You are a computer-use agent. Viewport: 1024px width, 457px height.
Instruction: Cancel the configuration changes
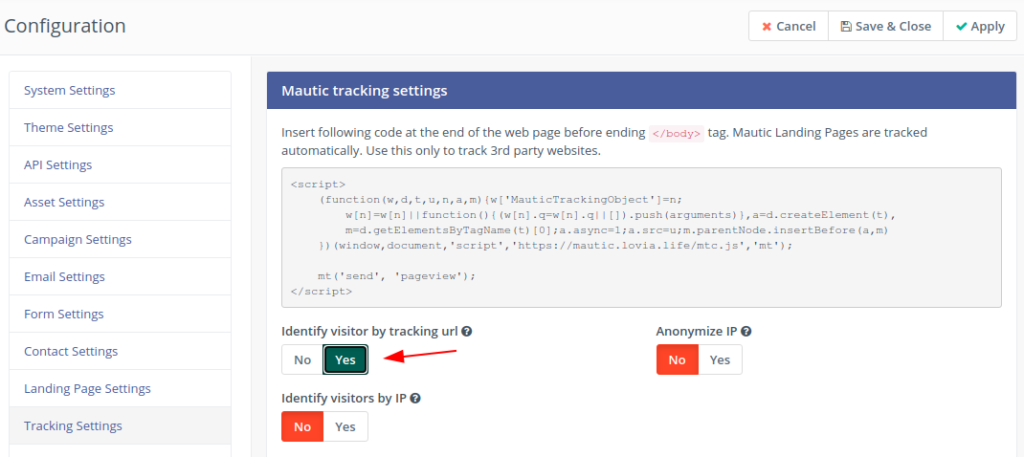point(788,26)
